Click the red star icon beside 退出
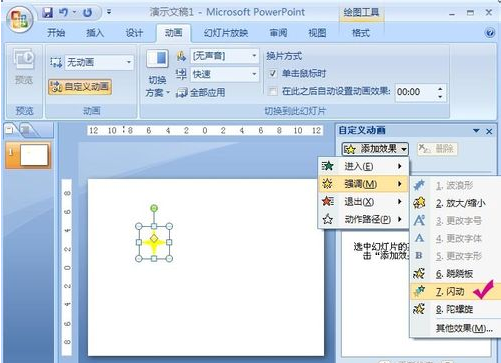 click(x=328, y=201)
